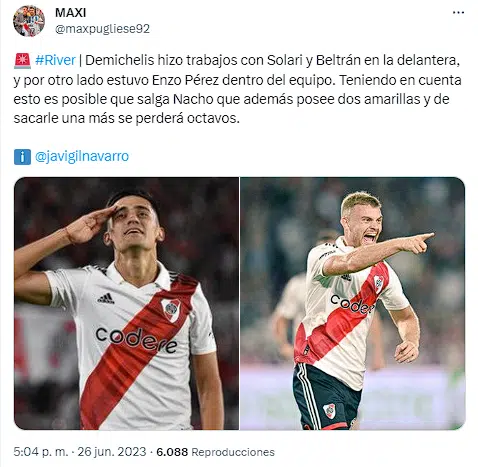Image resolution: width=478 pixels, height=467 pixels.
Task: Click the 5:04 p. m. timestamp
Action: click(41, 452)
